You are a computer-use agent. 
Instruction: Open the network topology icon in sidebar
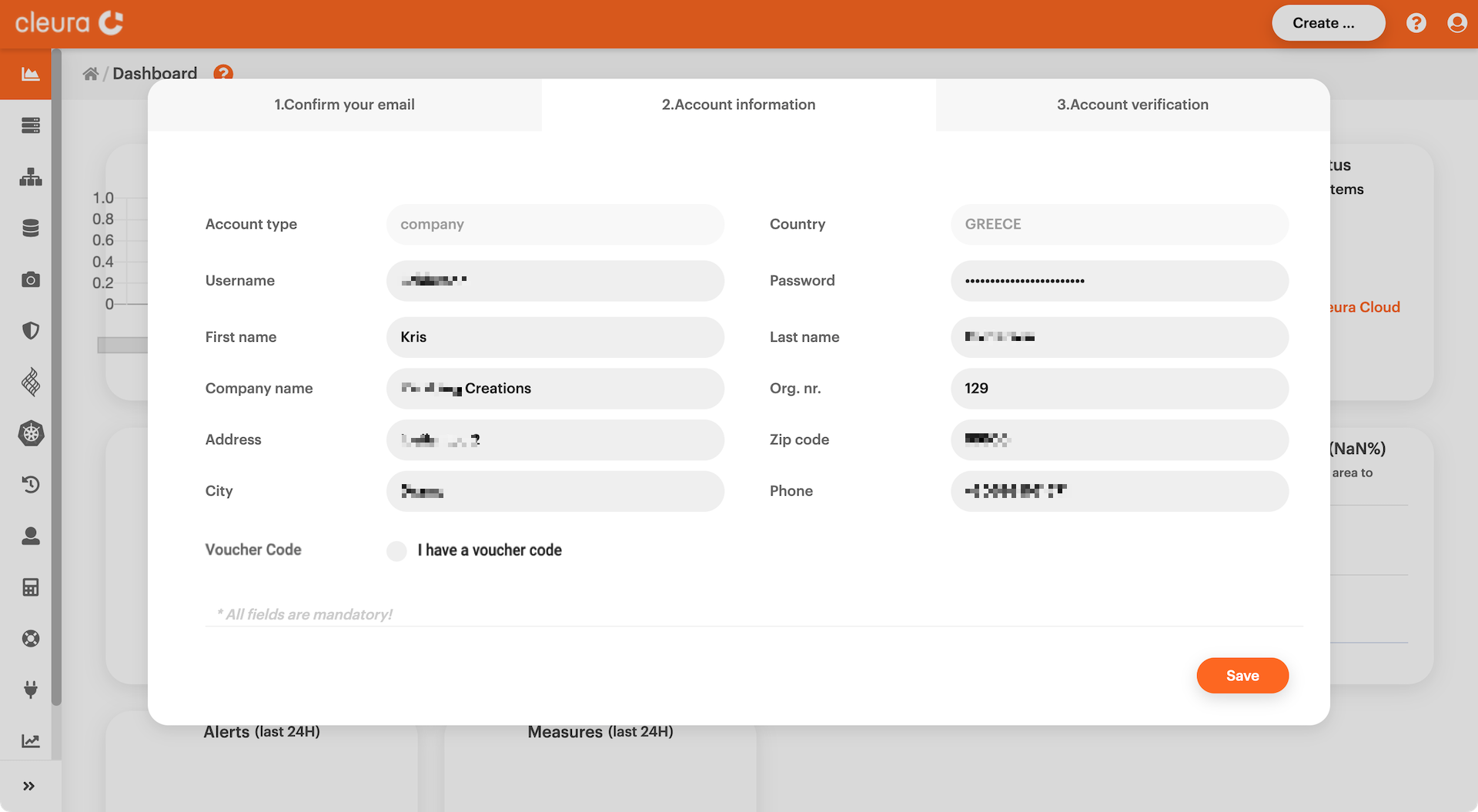coord(31,177)
